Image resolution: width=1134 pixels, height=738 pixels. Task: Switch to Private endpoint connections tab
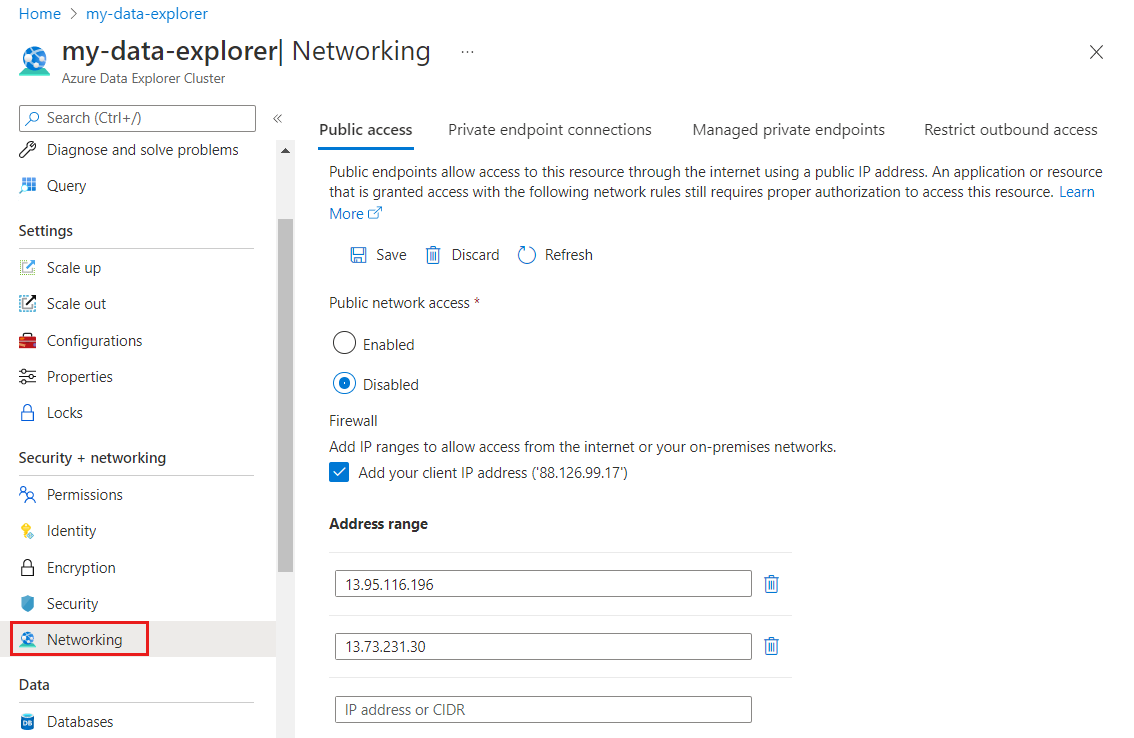549,129
